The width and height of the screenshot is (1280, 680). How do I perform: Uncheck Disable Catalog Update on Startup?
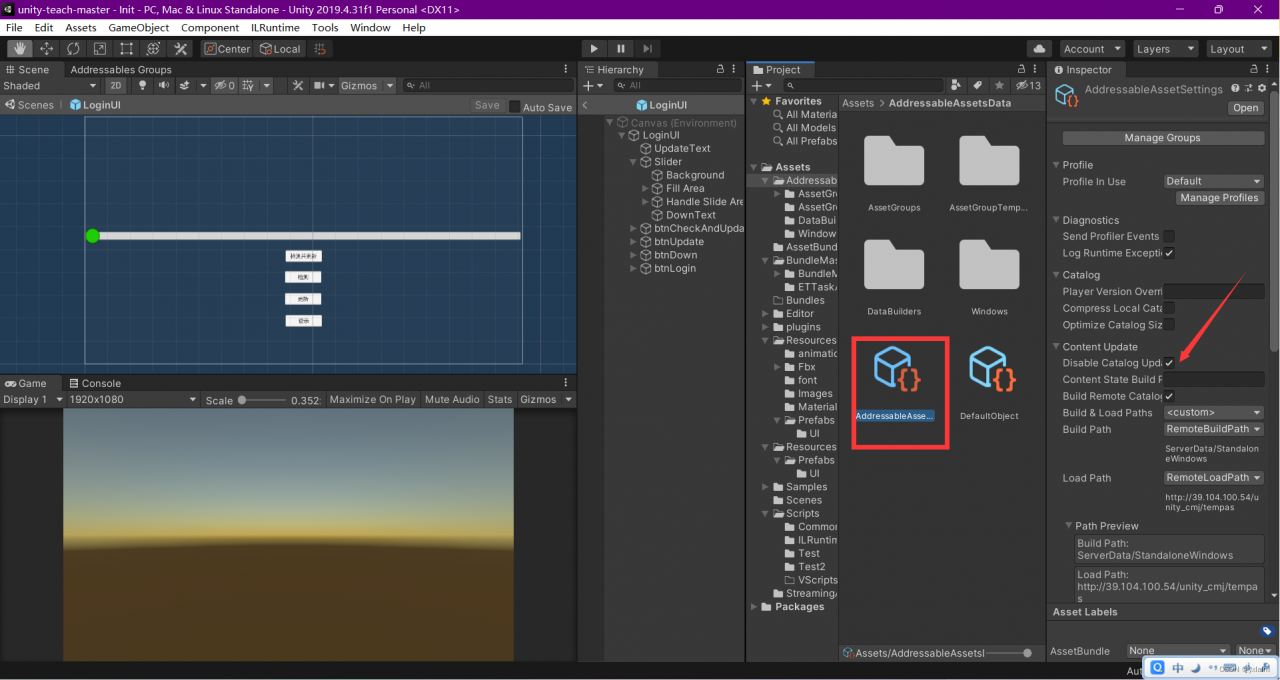coord(1169,363)
